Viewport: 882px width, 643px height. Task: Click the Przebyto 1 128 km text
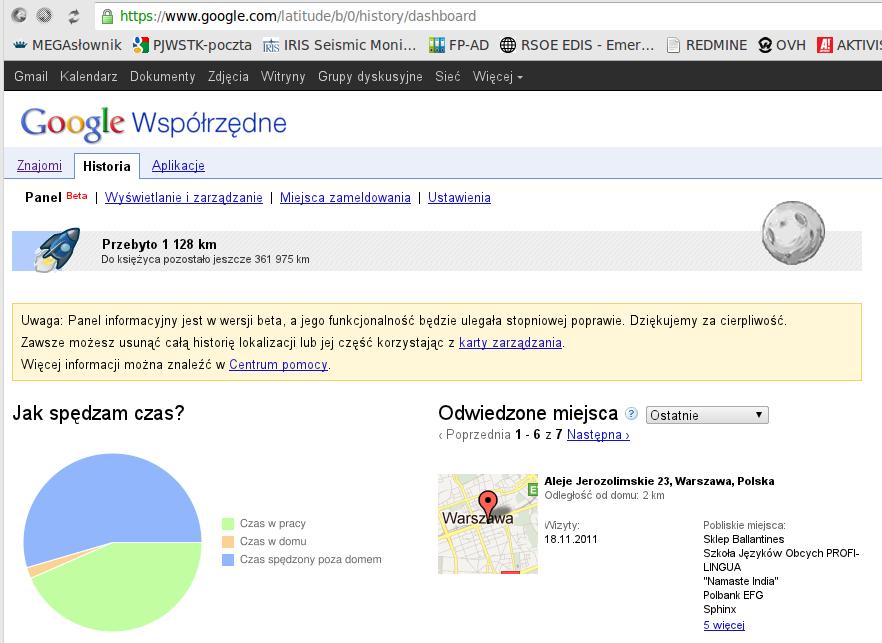159,244
